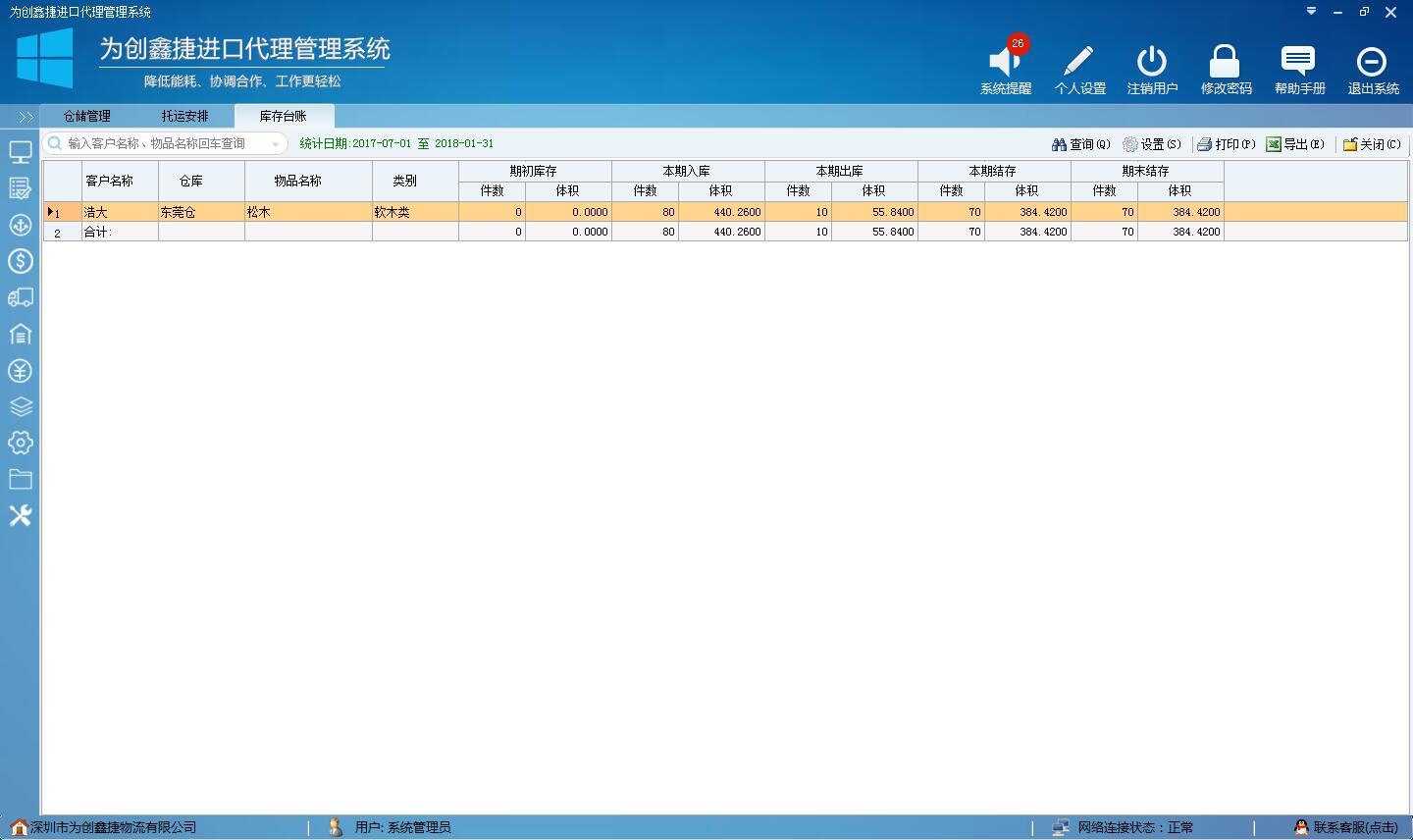
Task: Click the 26 notifications badge
Action: 1018,43
